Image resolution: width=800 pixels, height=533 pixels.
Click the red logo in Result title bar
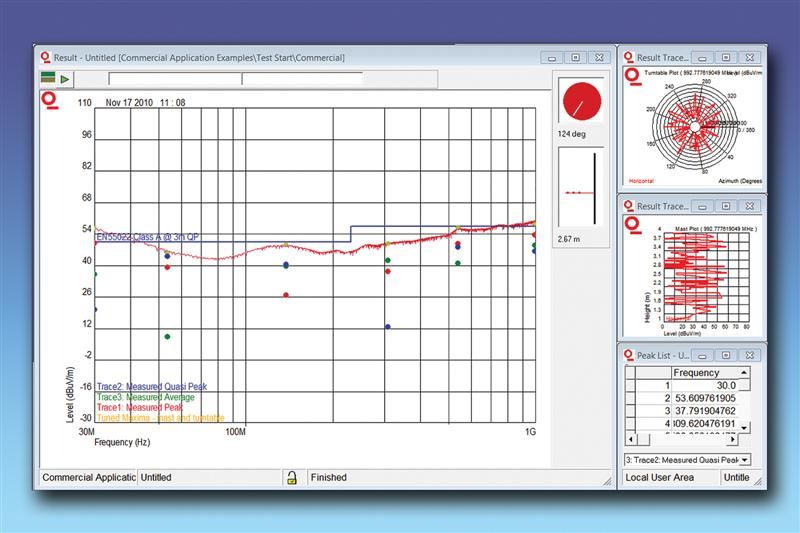[45, 57]
